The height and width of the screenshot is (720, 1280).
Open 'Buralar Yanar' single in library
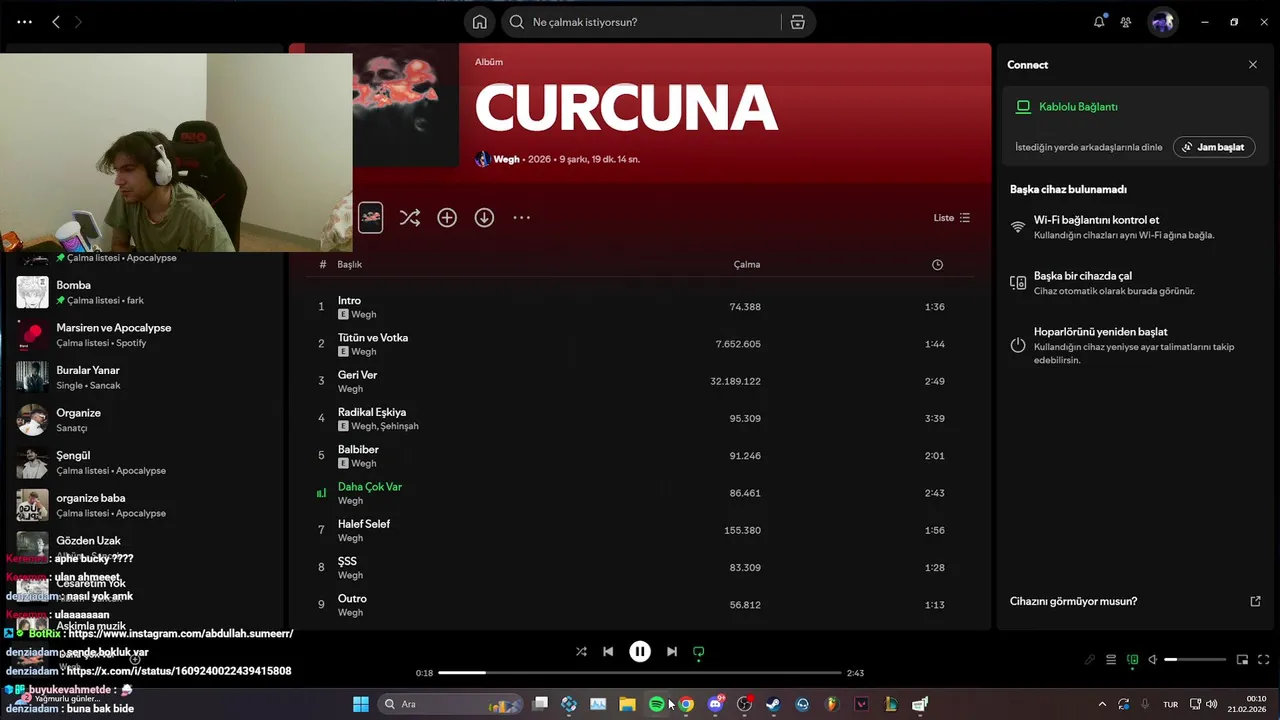[145, 377]
